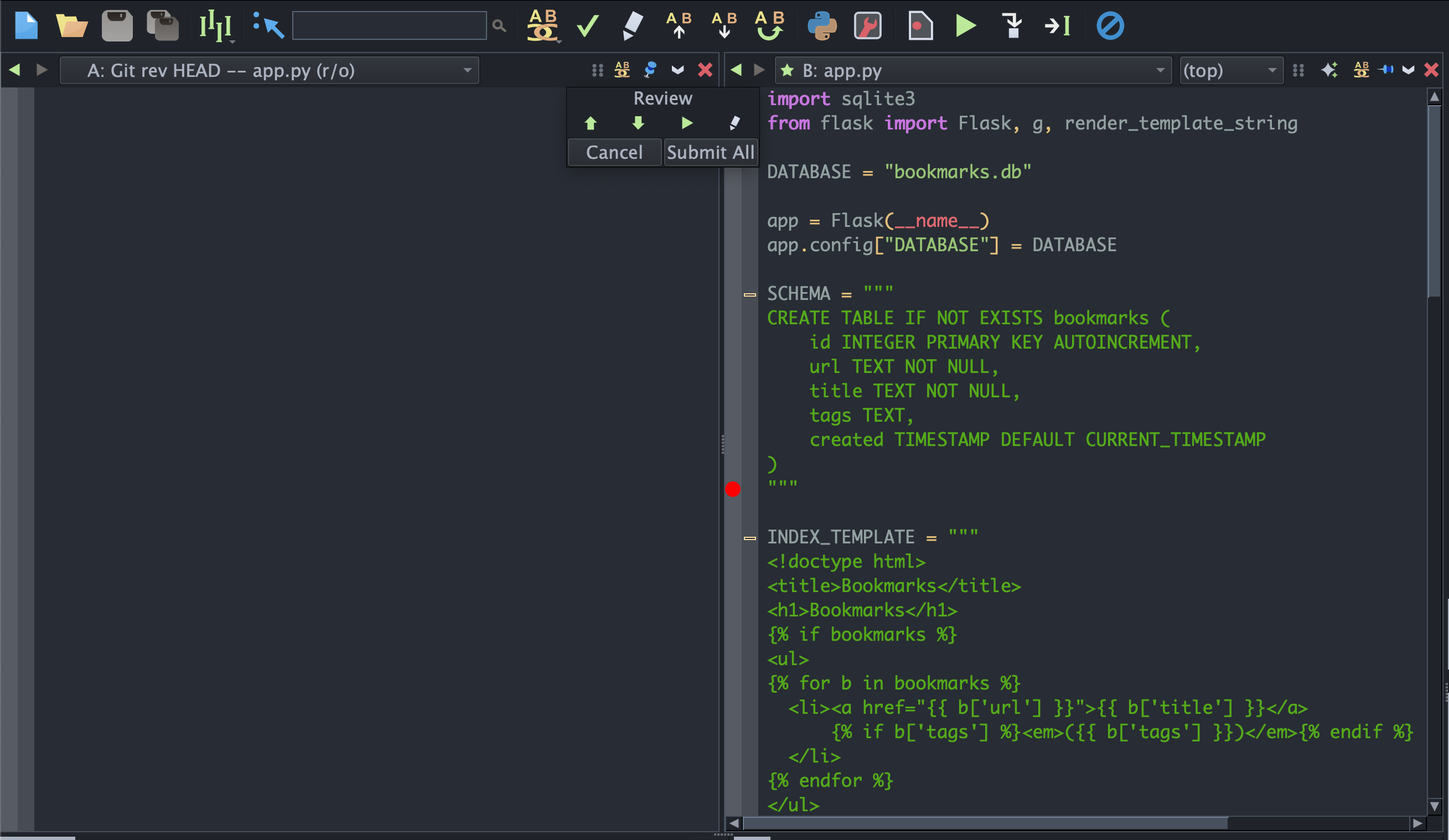Click inside the toolbar search field
Image resolution: width=1449 pixels, height=840 pixels.
[x=389, y=26]
